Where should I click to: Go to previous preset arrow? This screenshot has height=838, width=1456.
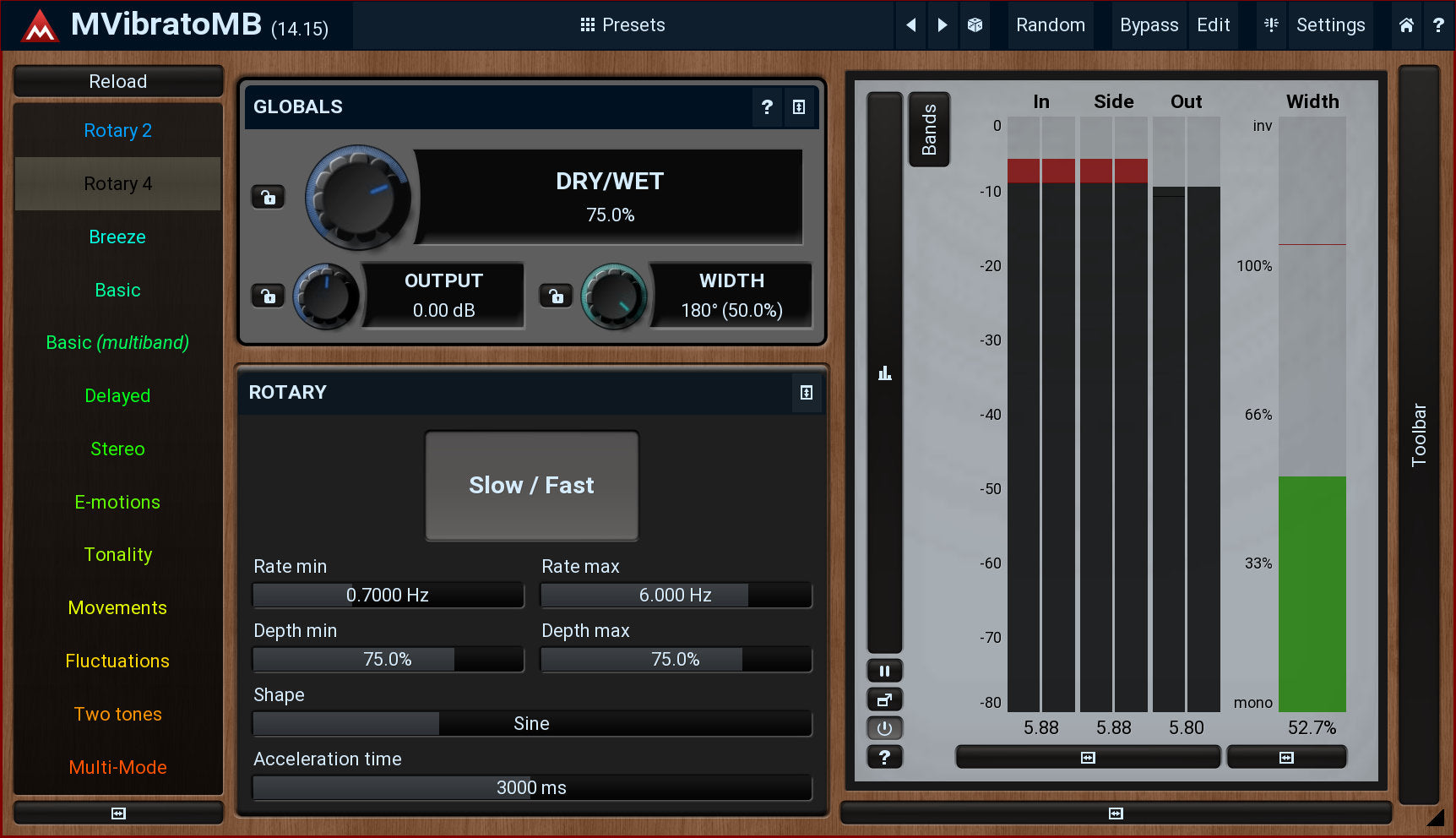tap(911, 25)
